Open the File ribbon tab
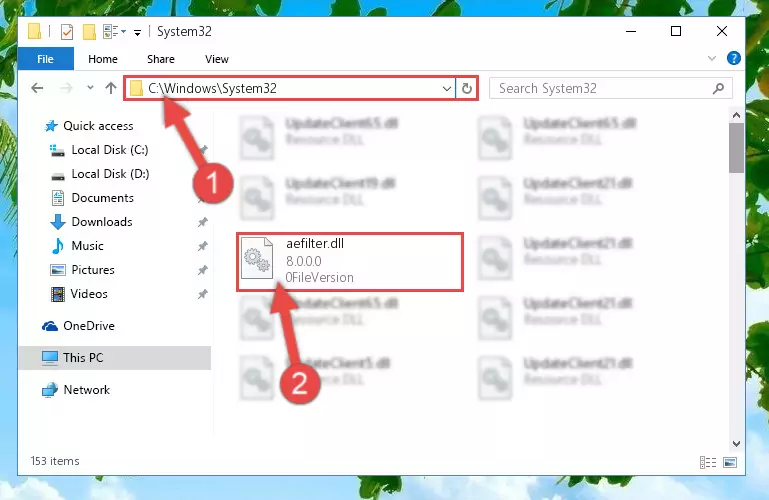769x500 pixels. pos(46,59)
